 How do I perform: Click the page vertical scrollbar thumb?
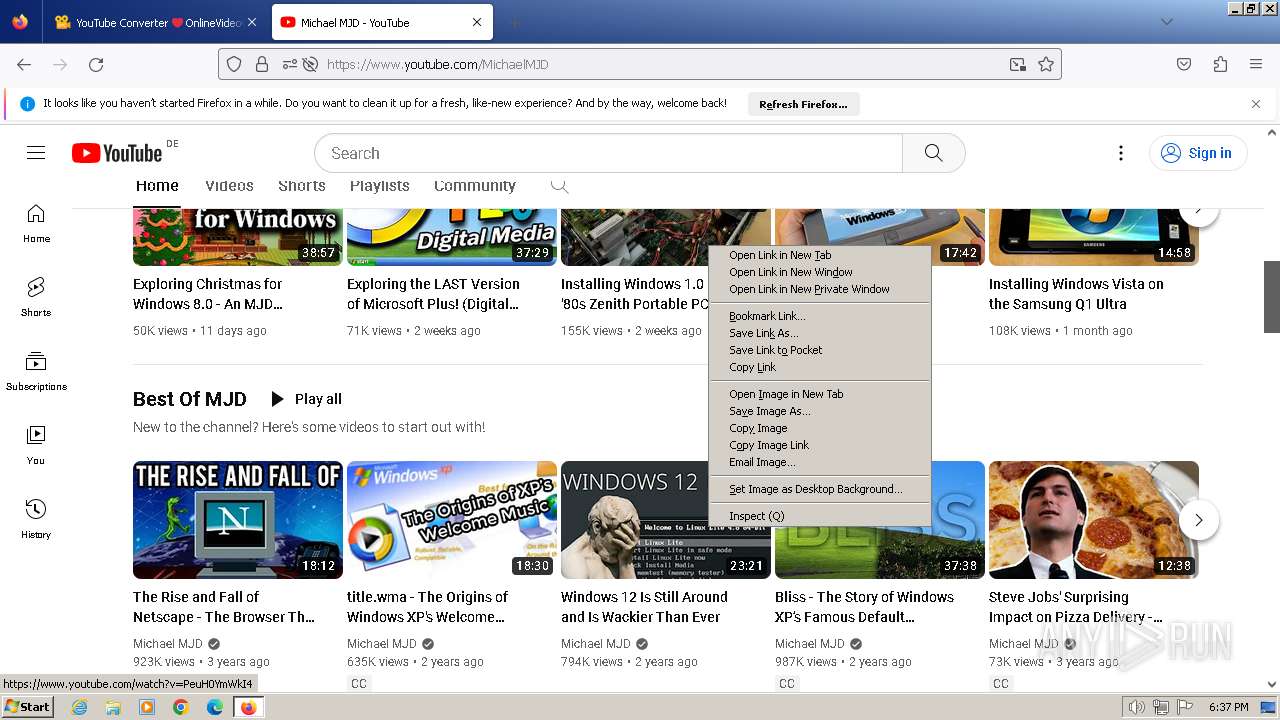[1272, 297]
